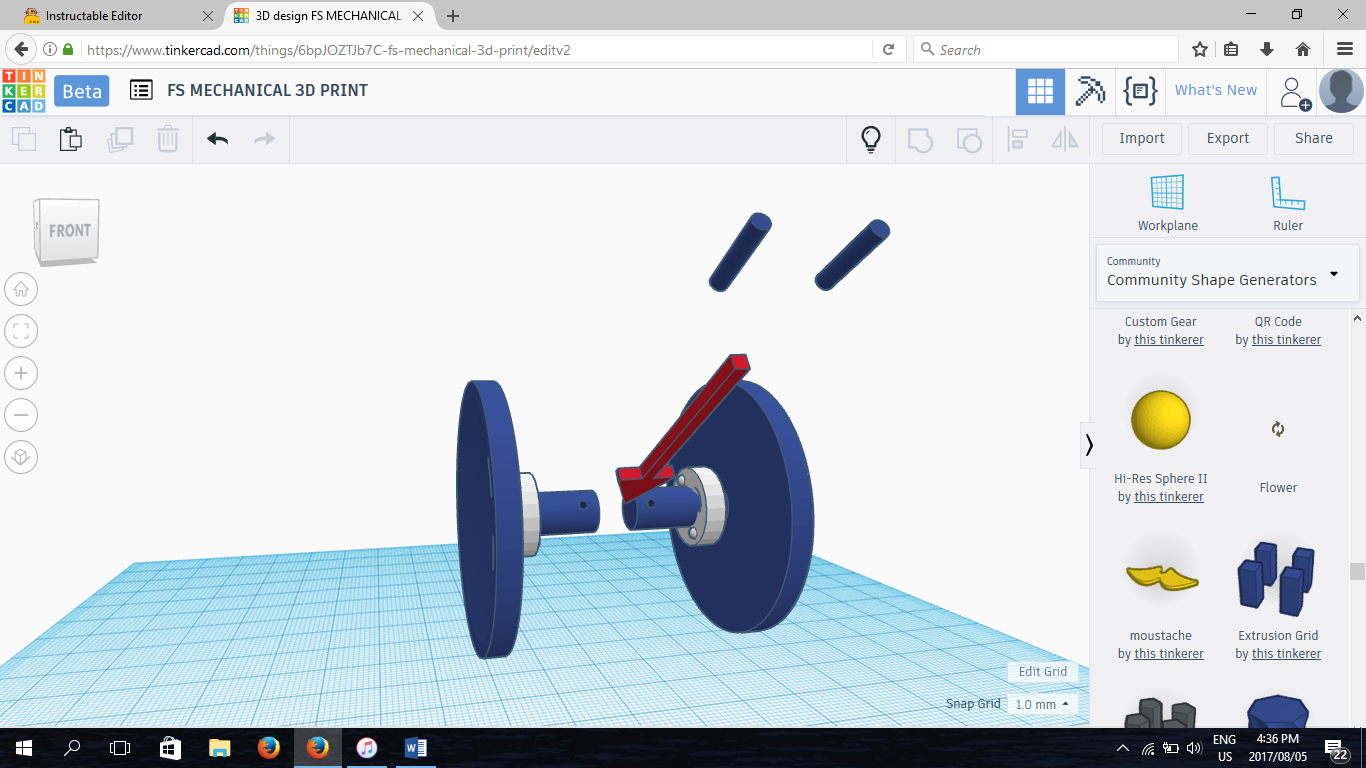Open the design list icon
The width and height of the screenshot is (1366, 768).
pyautogui.click(x=142, y=90)
